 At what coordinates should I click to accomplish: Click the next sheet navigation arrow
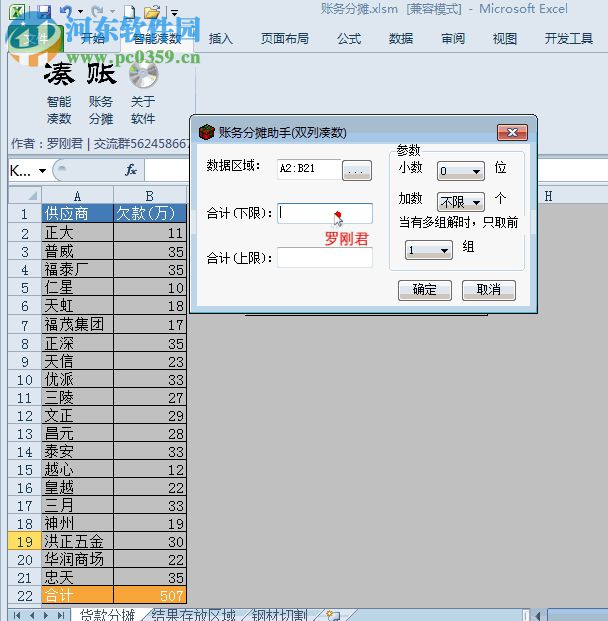pos(46,615)
